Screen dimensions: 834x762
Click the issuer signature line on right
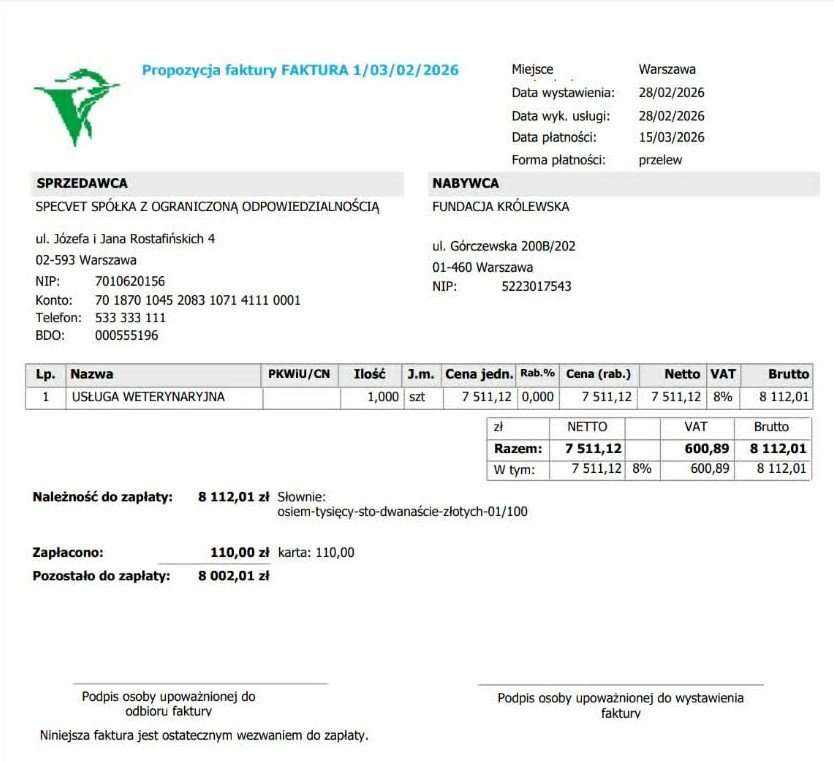[621, 685]
